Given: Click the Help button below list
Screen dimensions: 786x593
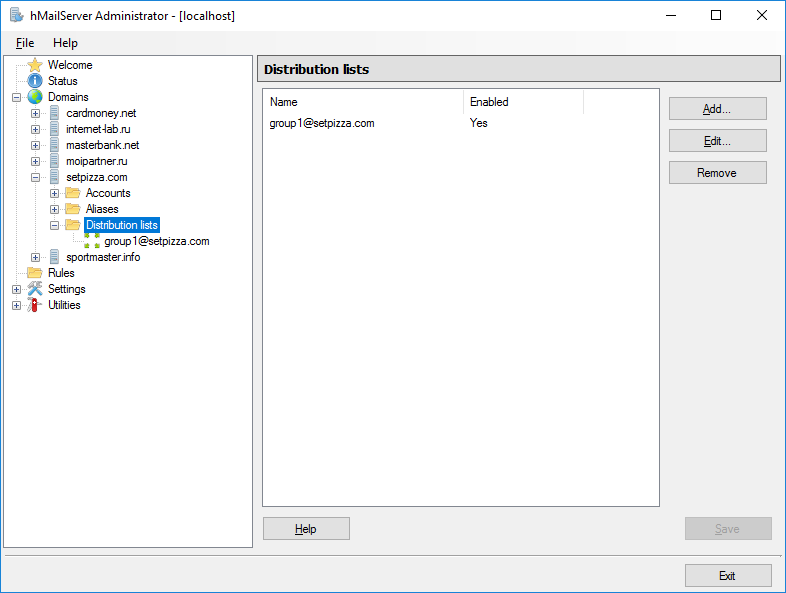Looking at the screenshot, I should [306, 529].
